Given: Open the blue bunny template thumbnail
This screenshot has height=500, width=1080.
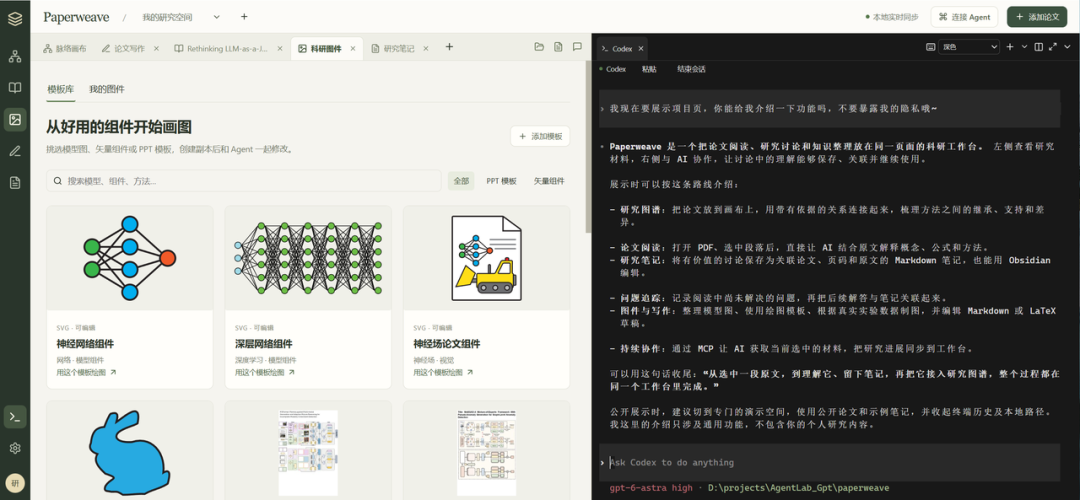Looking at the screenshot, I should [129, 450].
